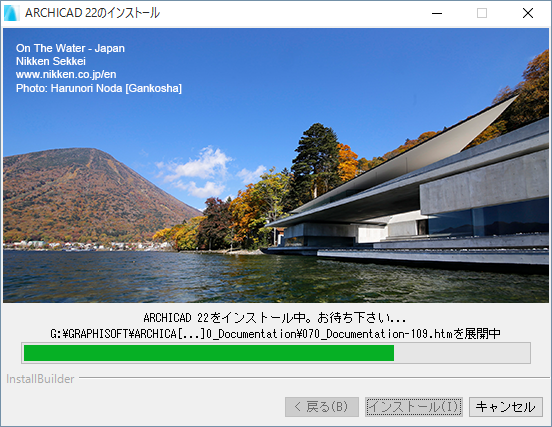
Task: Click the disabled maximize button
Action: tap(482, 13)
